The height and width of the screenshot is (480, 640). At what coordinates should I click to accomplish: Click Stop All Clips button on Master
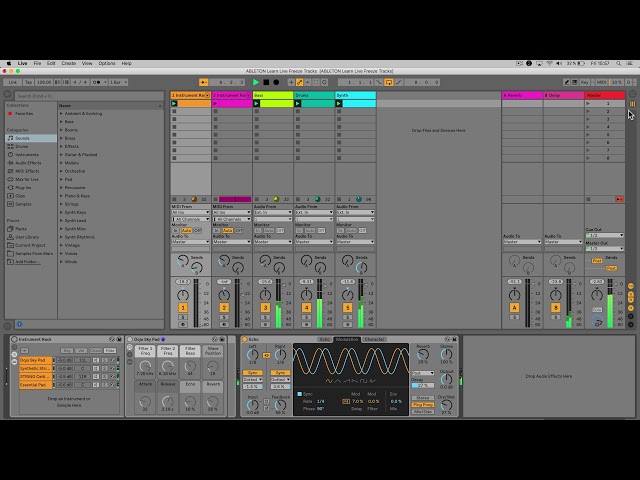pos(589,199)
